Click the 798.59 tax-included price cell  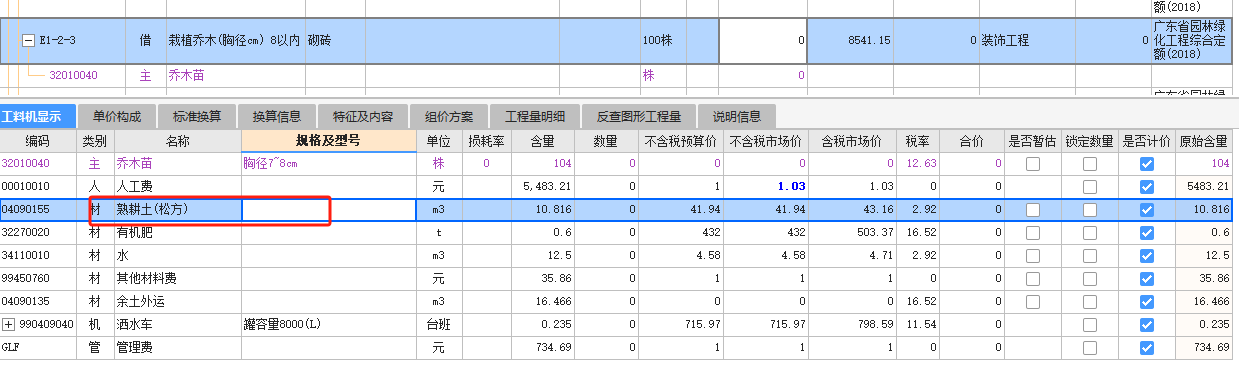(x=852, y=324)
